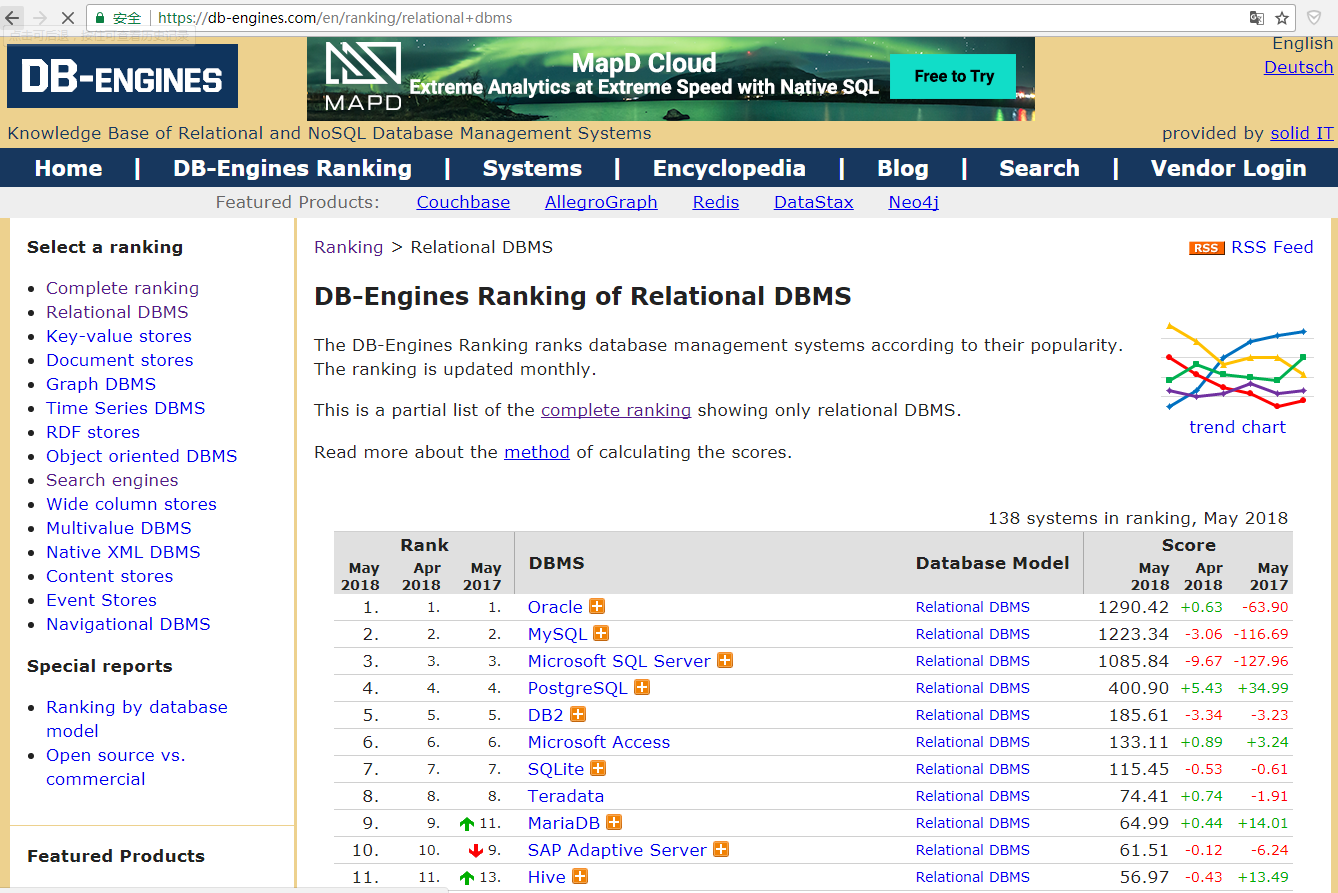Stop loading the page
1338x893 pixels.
click(x=68, y=18)
